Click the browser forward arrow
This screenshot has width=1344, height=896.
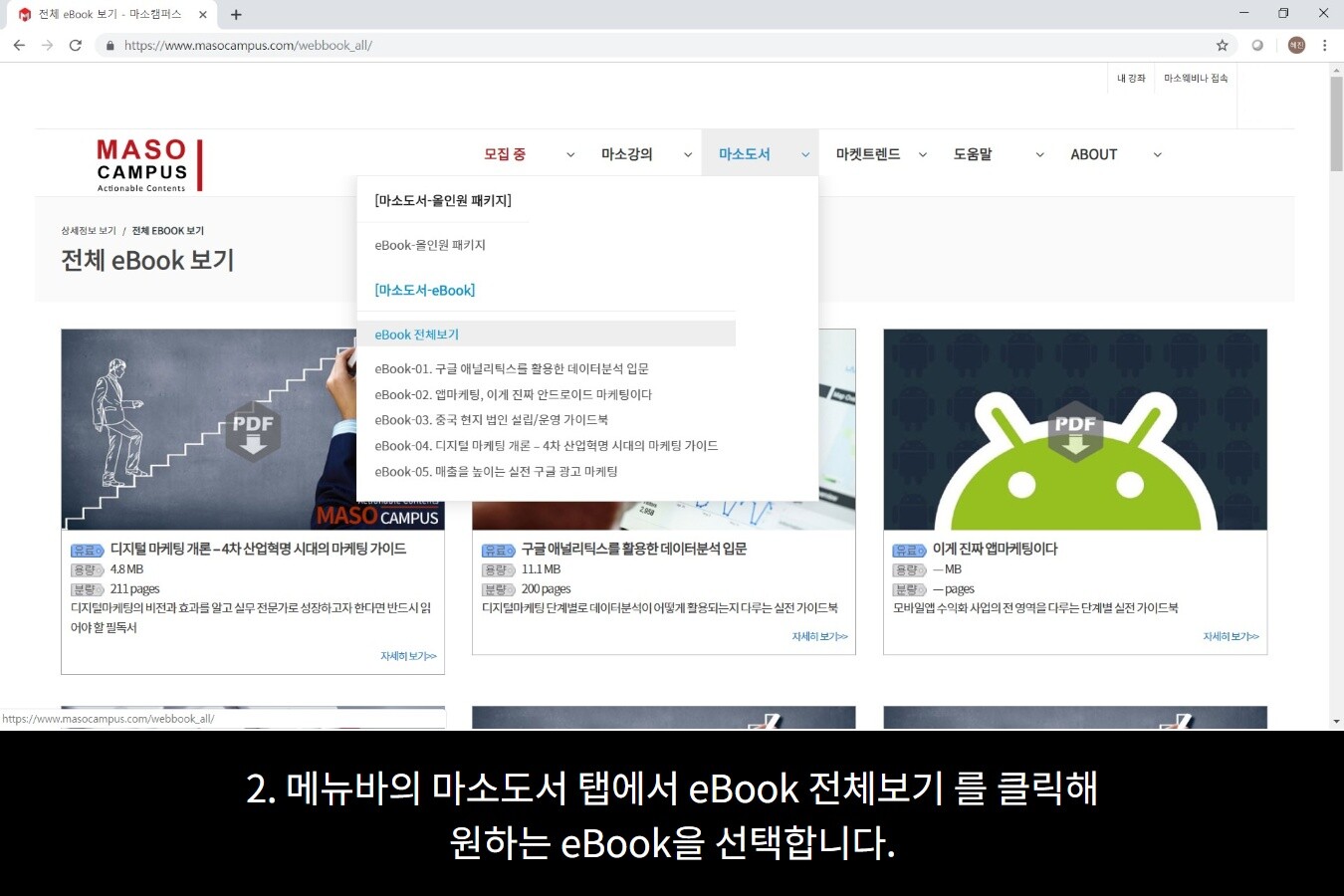point(47,45)
